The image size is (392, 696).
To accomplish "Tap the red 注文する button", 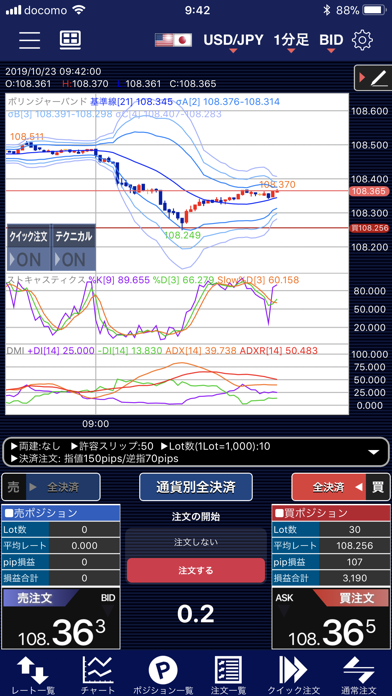I will click(196, 570).
